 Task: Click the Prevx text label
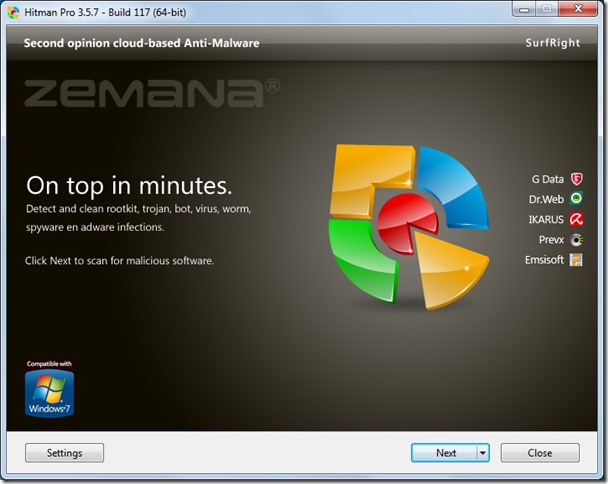coord(551,240)
